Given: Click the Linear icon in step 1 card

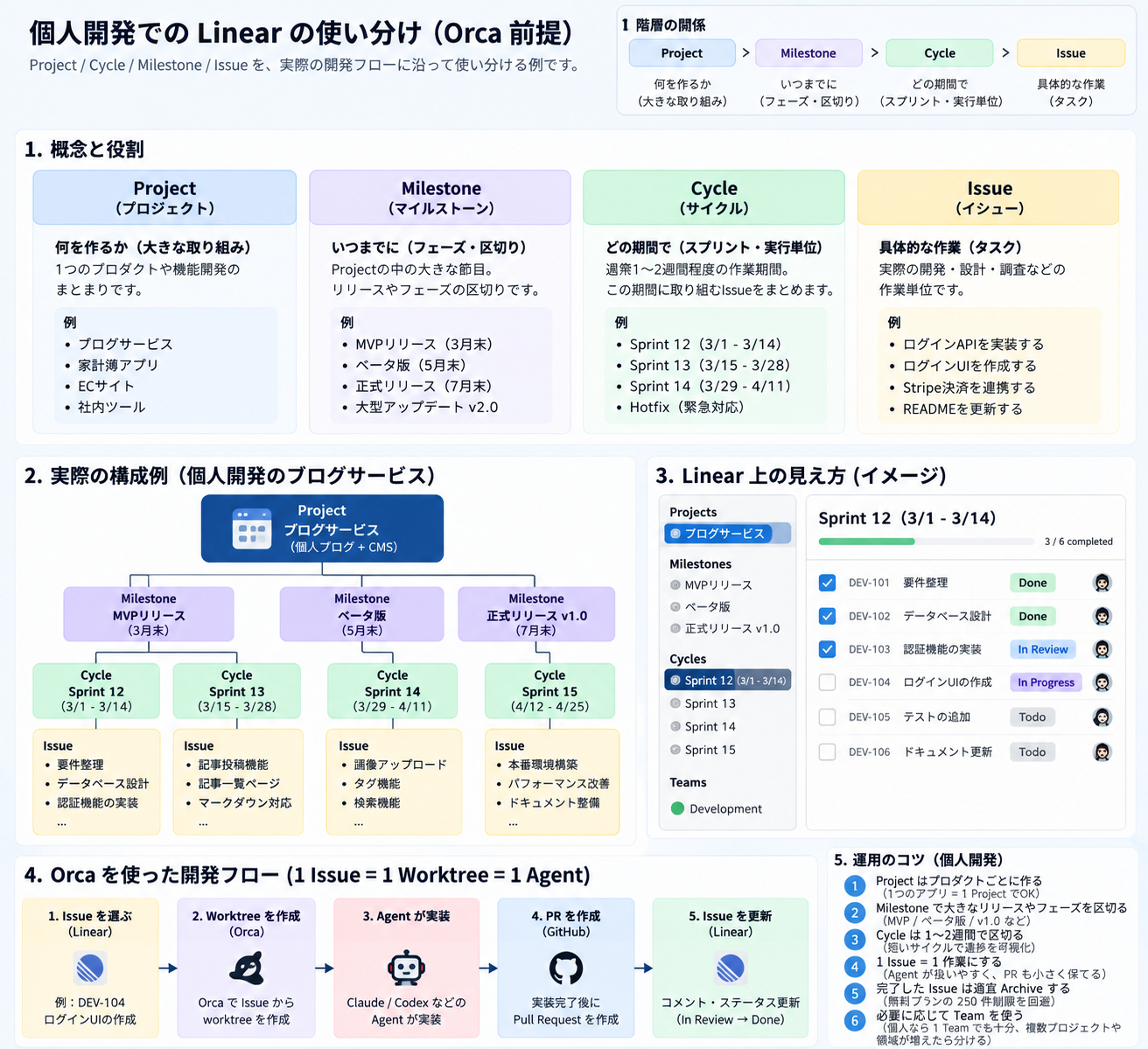Looking at the screenshot, I should [x=90, y=969].
